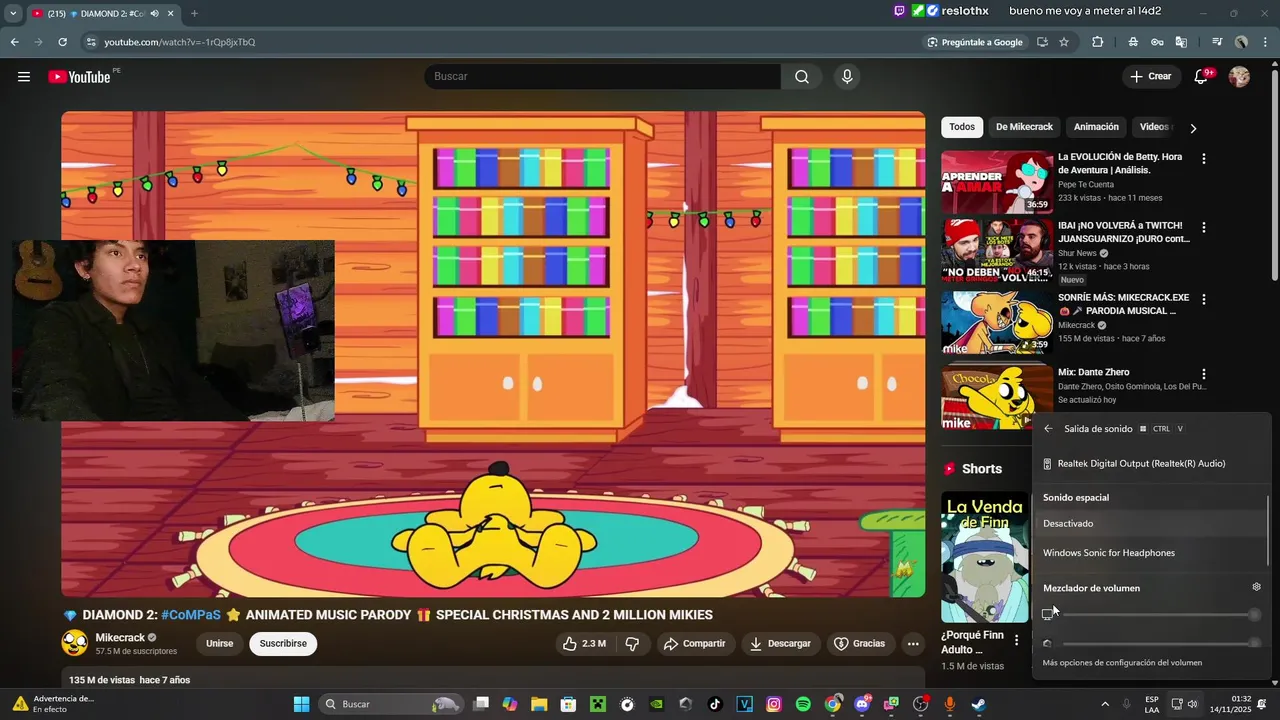Open Chrome media control music-note icon
Screen dimensions: 1280x720
1217,42
